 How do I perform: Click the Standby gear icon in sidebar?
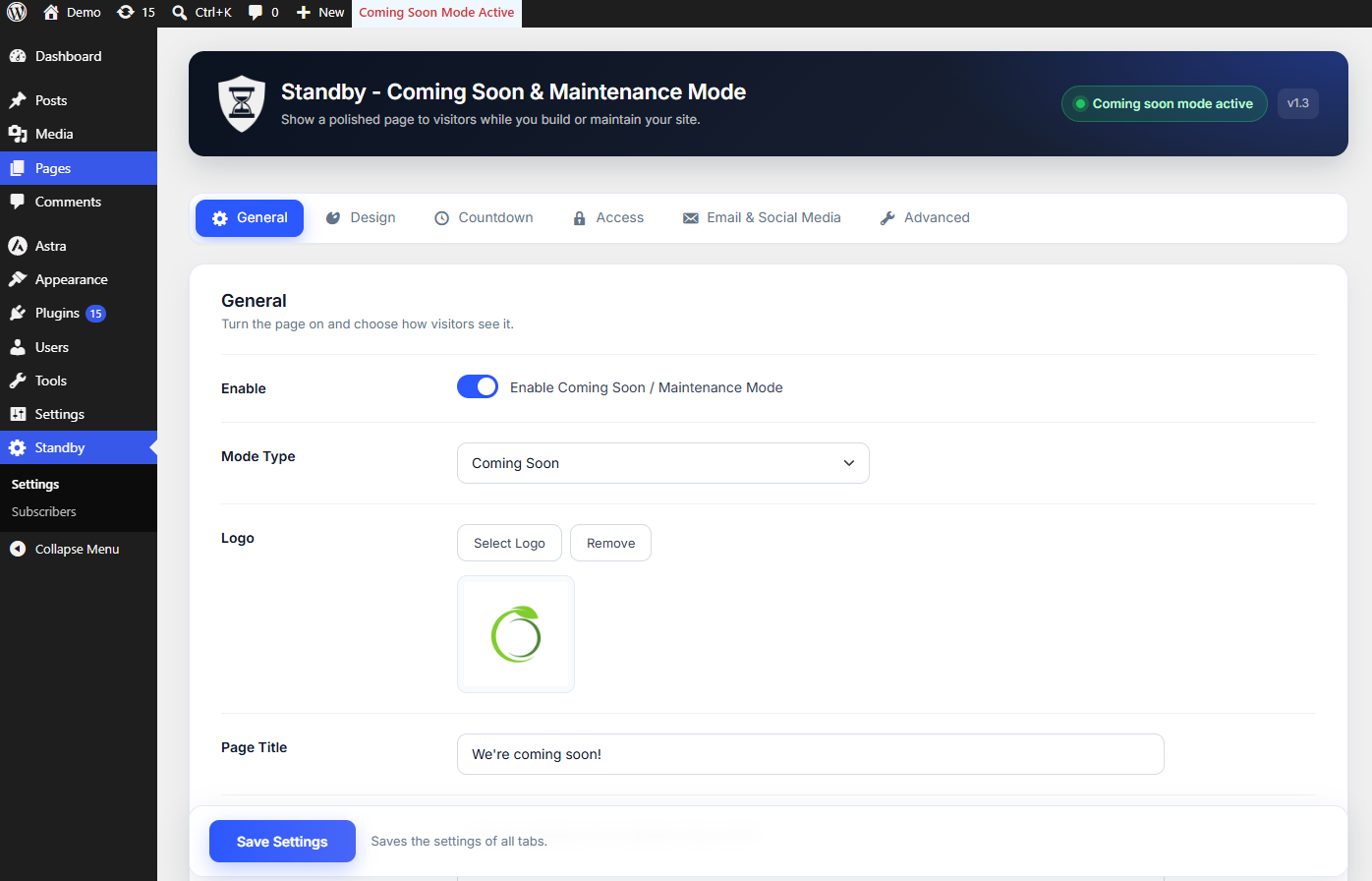click(18, 447)
